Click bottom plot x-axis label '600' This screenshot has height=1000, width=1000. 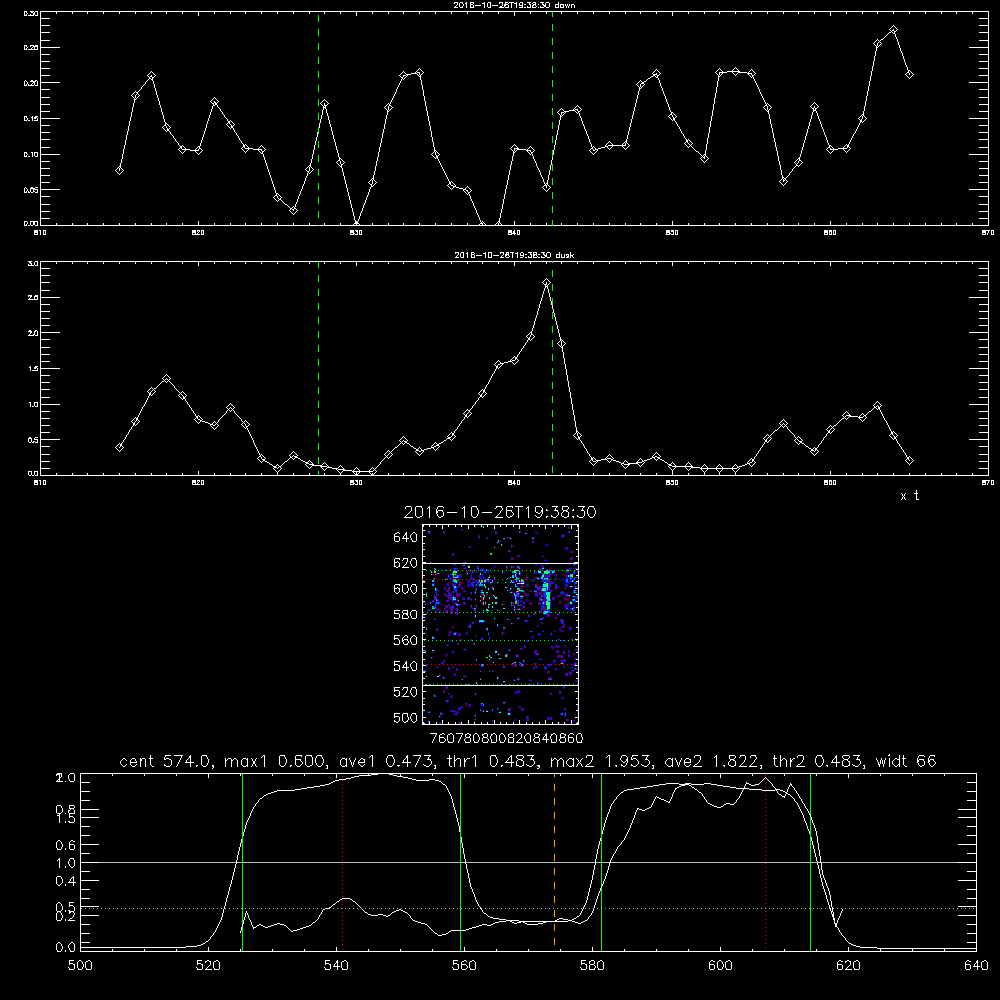click(721, 966)
